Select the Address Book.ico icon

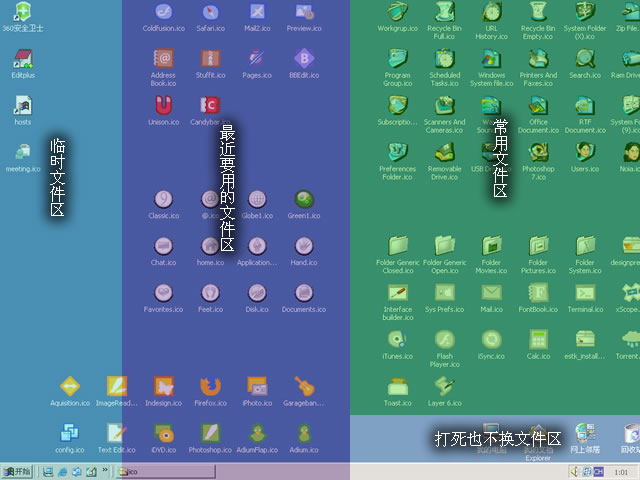162,59
